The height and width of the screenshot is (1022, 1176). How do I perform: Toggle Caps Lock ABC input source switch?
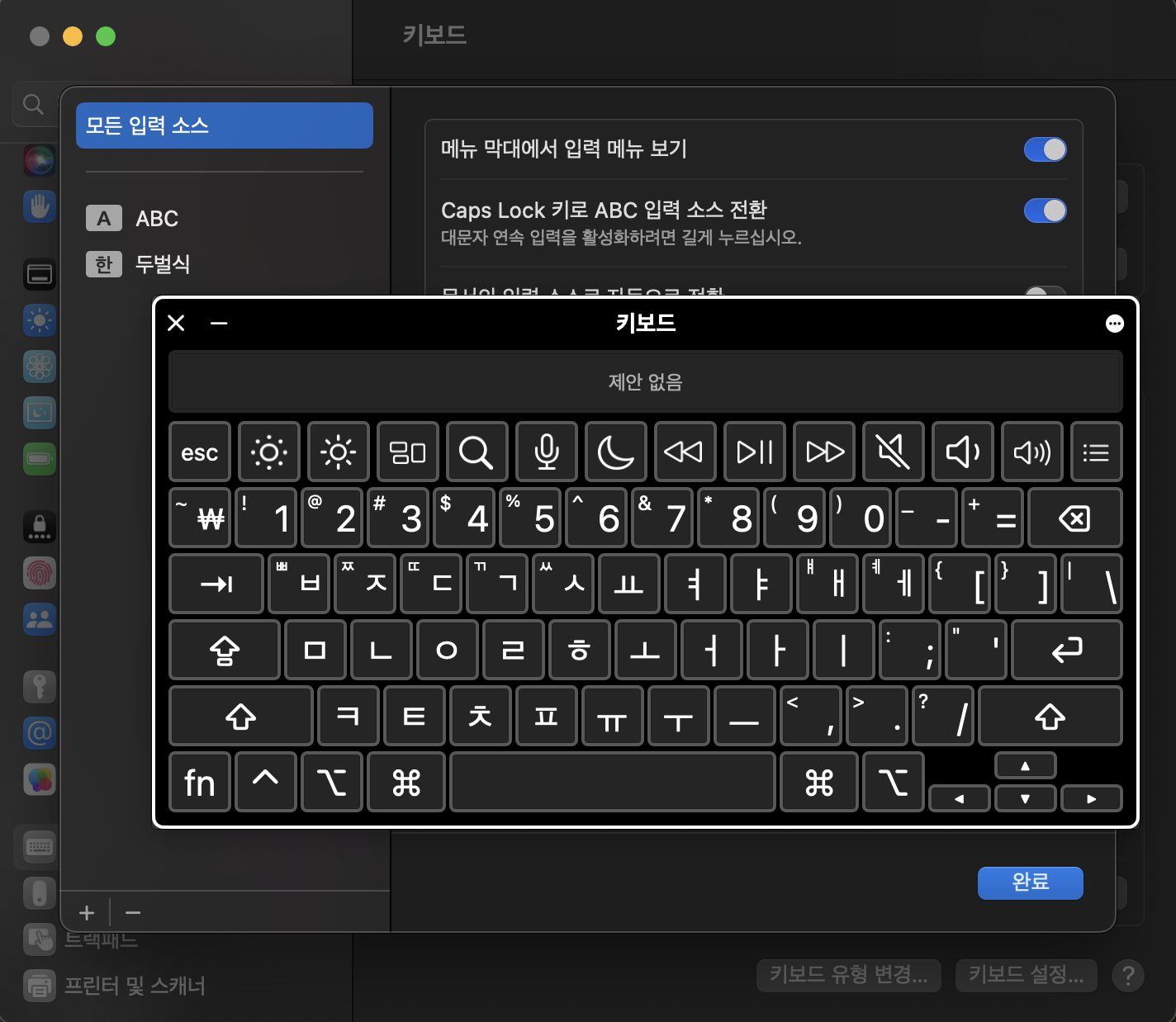pos(1046,211)
